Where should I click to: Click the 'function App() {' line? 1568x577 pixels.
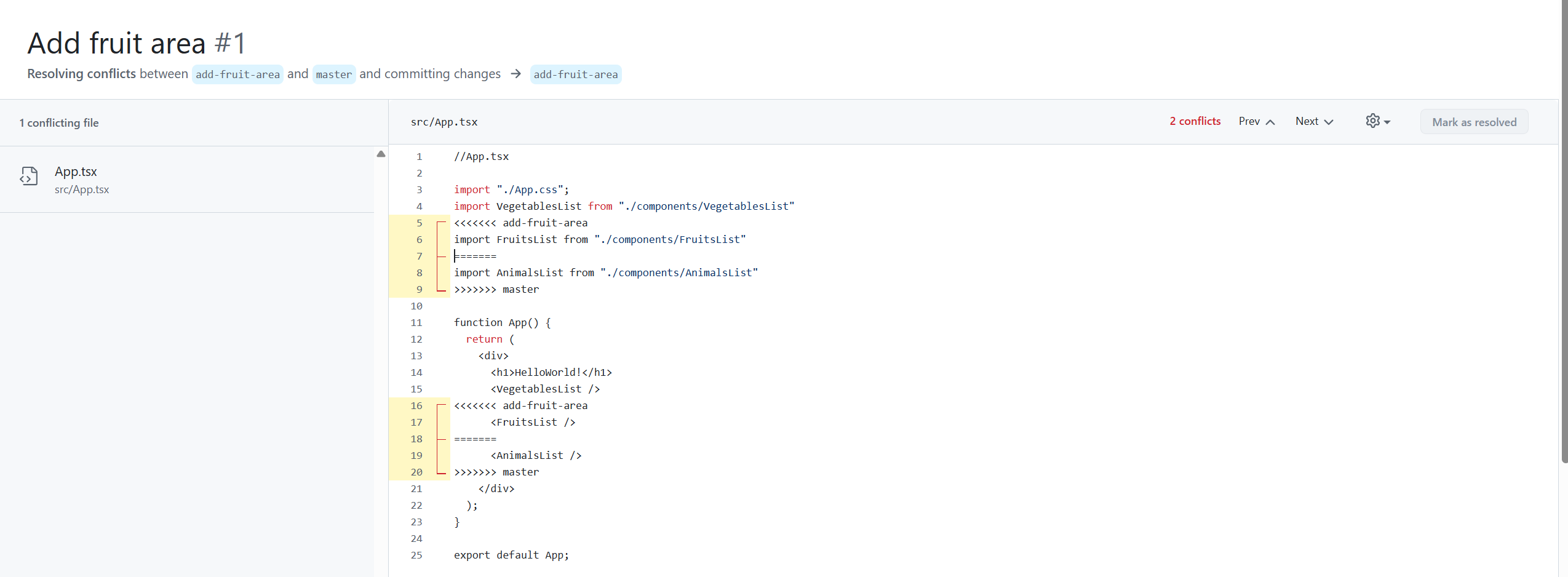[503, 322]
